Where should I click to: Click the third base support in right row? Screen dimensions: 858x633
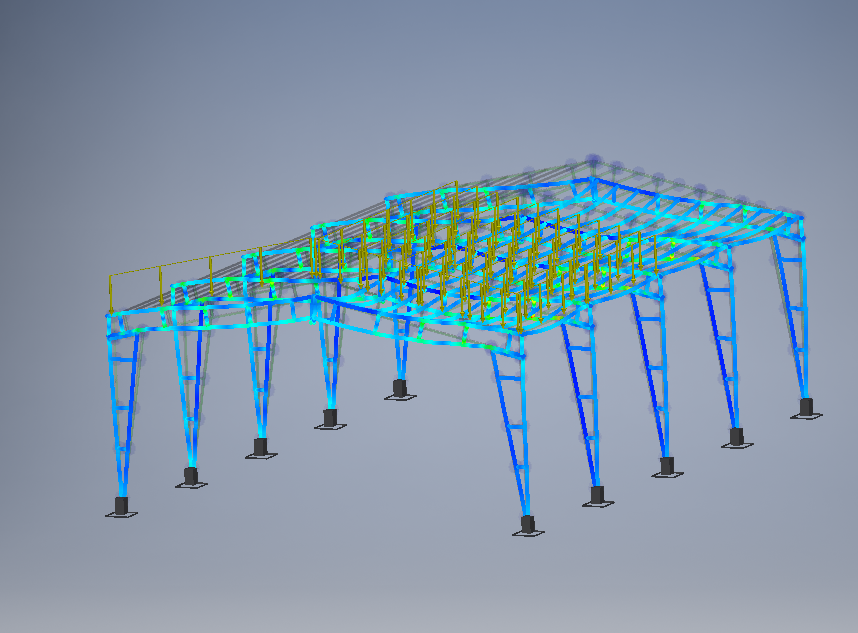coord(667,466)
